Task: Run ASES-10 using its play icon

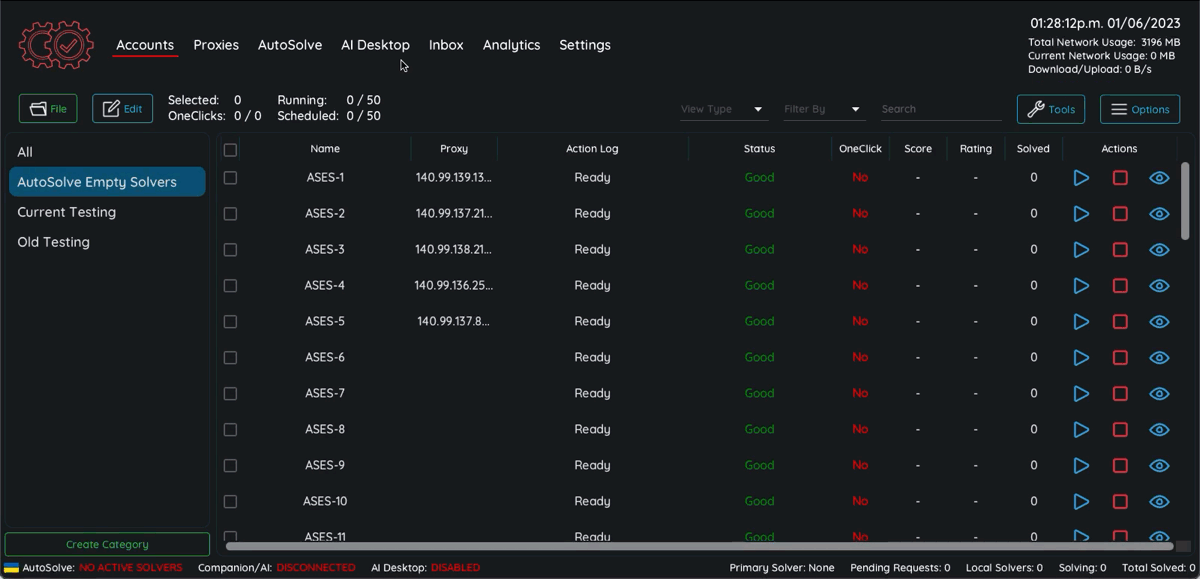Action: [1081, 502]
